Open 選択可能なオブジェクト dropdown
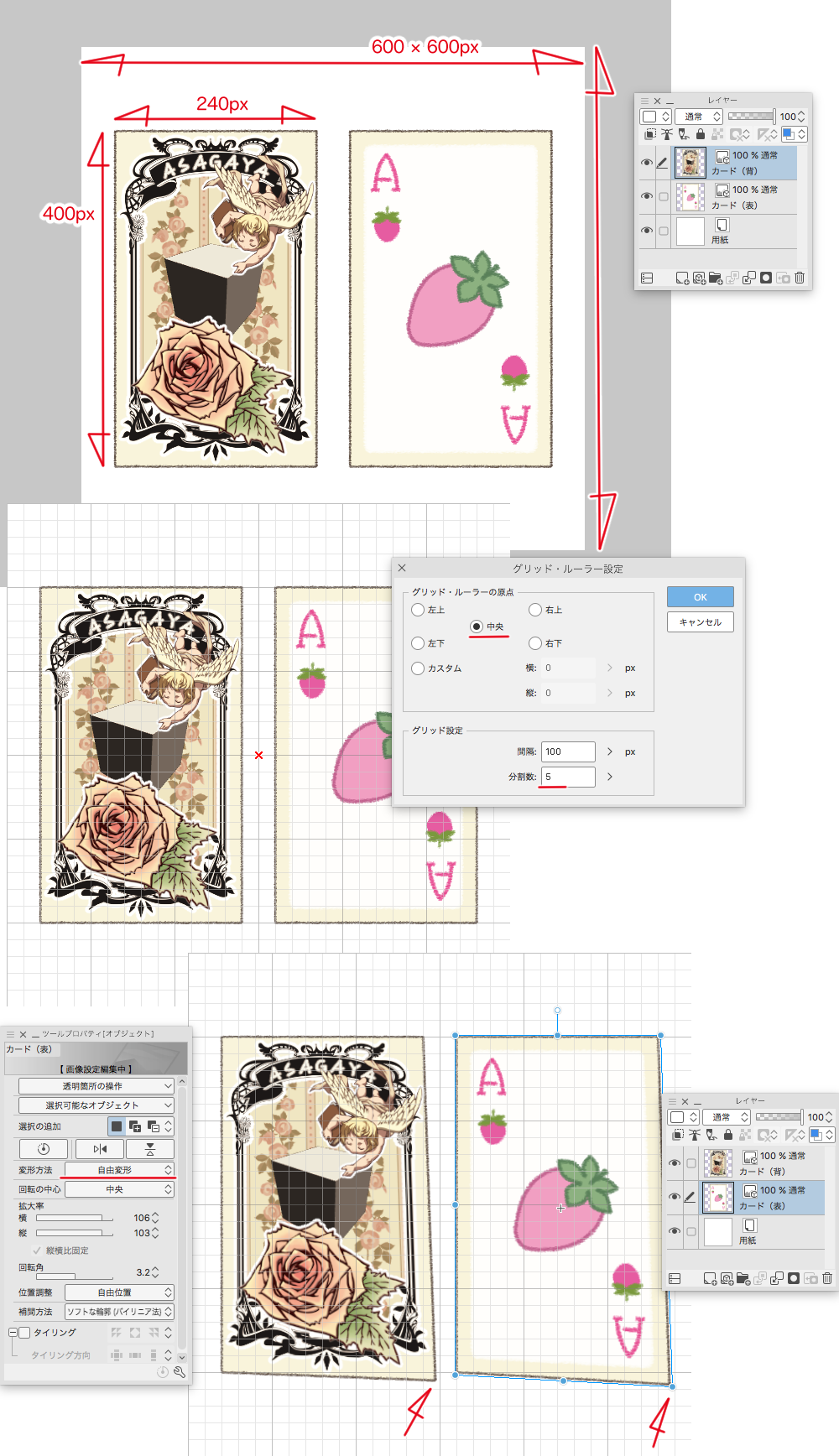Image resolution: width=839 pixels, height=1456 pixels. (96, 1105)
